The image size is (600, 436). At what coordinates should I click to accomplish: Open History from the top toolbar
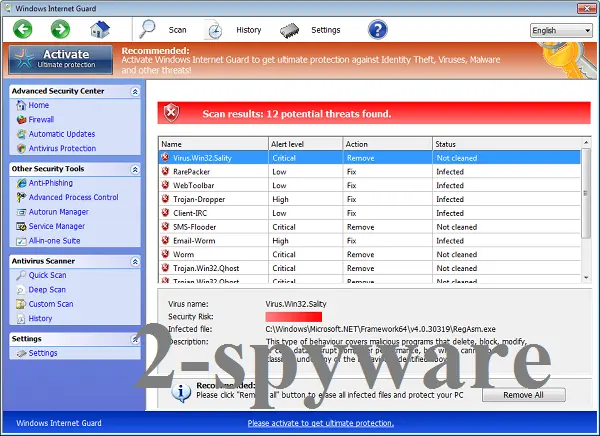[x=249, y=30]
